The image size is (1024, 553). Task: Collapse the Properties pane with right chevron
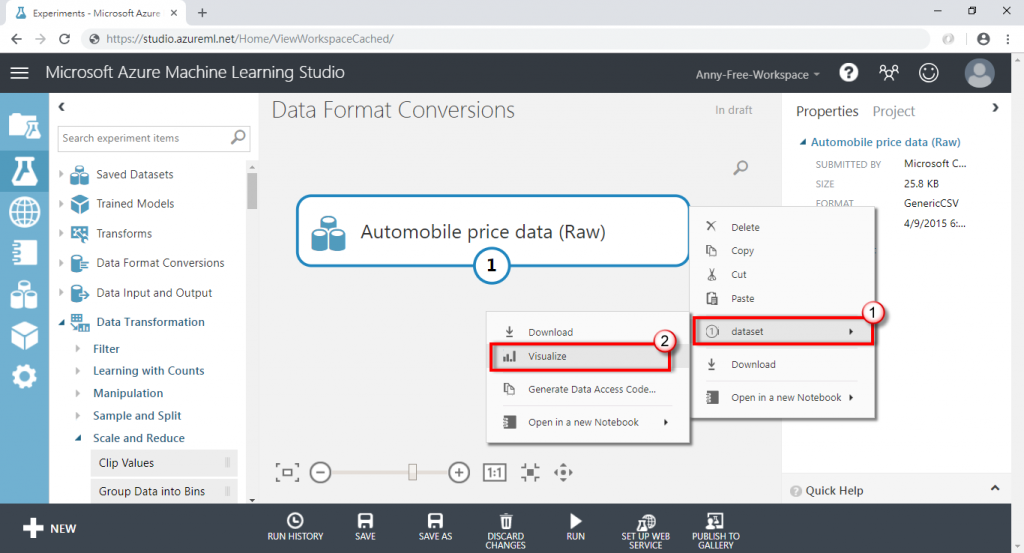click(x=995, y=108)
